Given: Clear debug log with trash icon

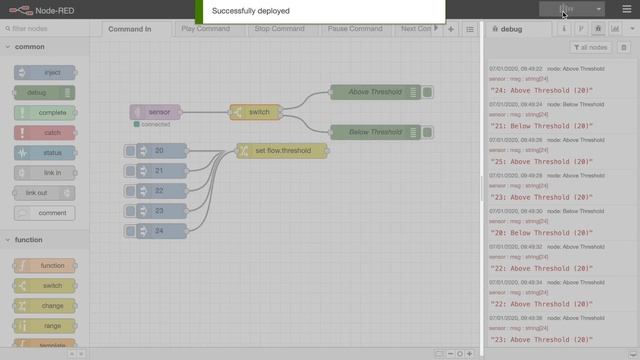Looking at the screenshot, I should point(624,47).
